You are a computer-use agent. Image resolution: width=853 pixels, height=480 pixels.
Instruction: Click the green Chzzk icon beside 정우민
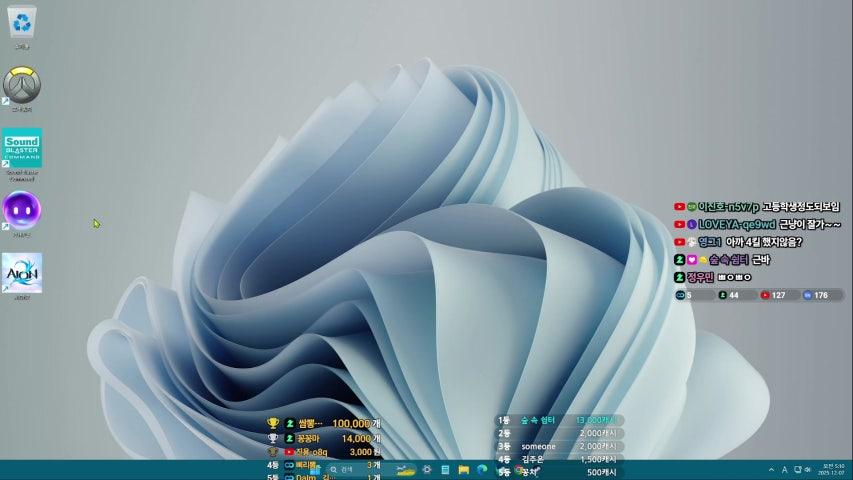click(679, 278)
